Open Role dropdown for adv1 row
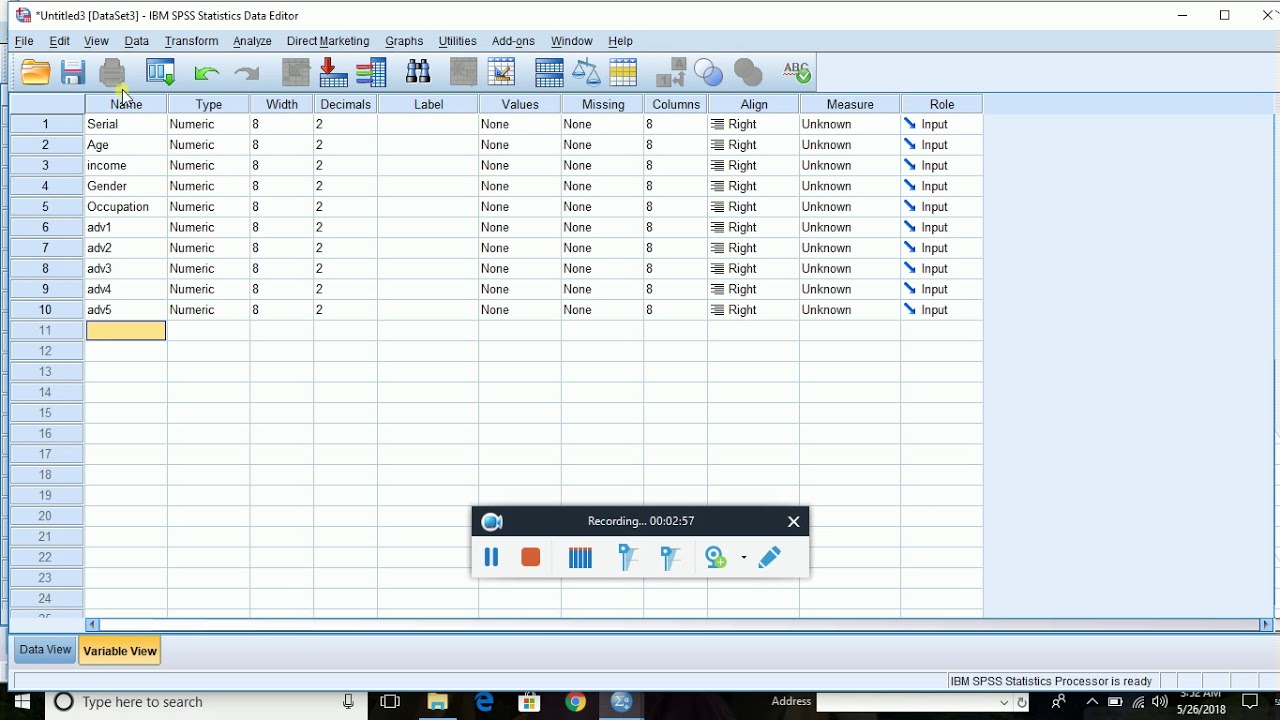1280x720 pixels. pyautogui.click(x=941, y=228)
